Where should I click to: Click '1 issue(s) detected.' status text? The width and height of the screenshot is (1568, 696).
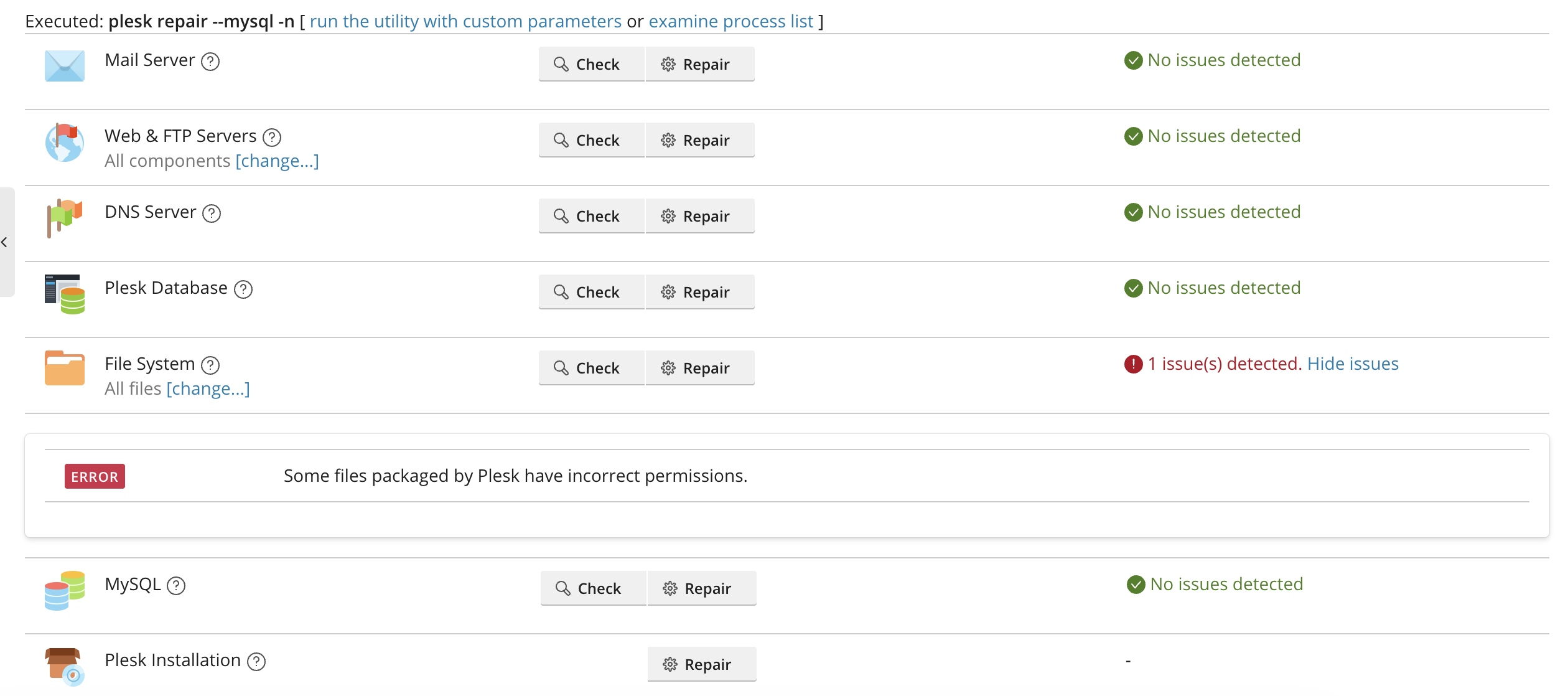(1225, 364)
